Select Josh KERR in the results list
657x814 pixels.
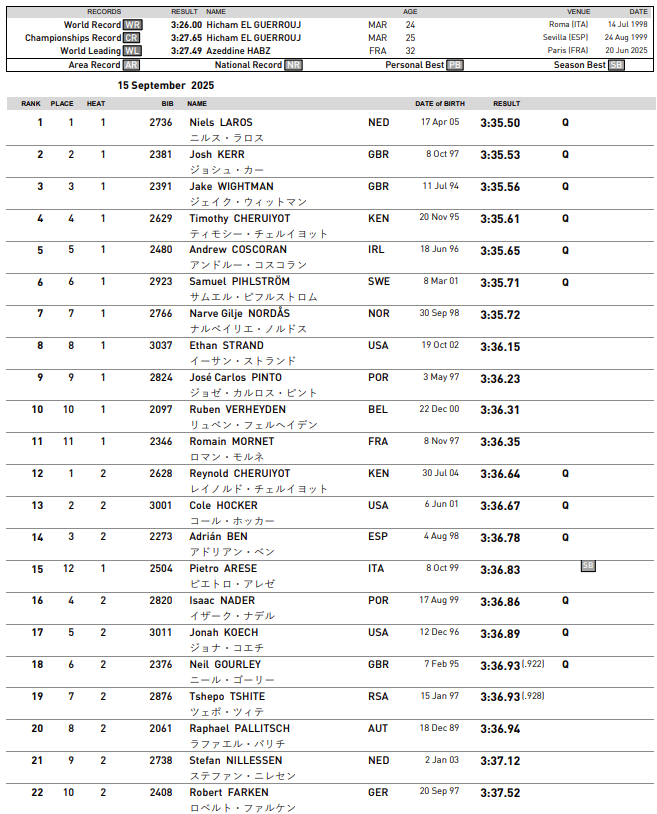pos(215,155)
